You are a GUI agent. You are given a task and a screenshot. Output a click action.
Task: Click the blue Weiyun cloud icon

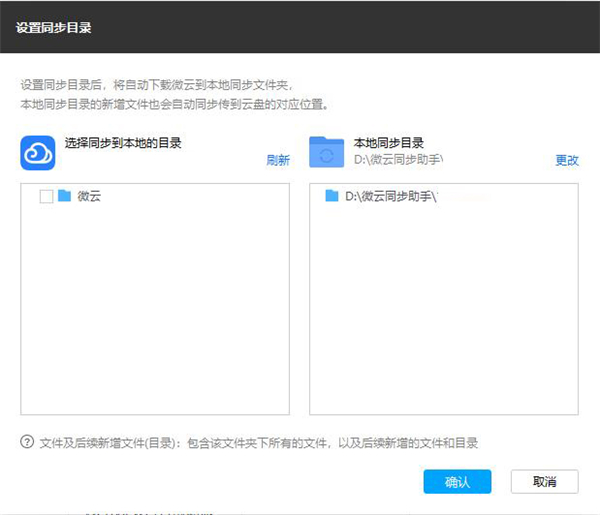coord(37,153)
